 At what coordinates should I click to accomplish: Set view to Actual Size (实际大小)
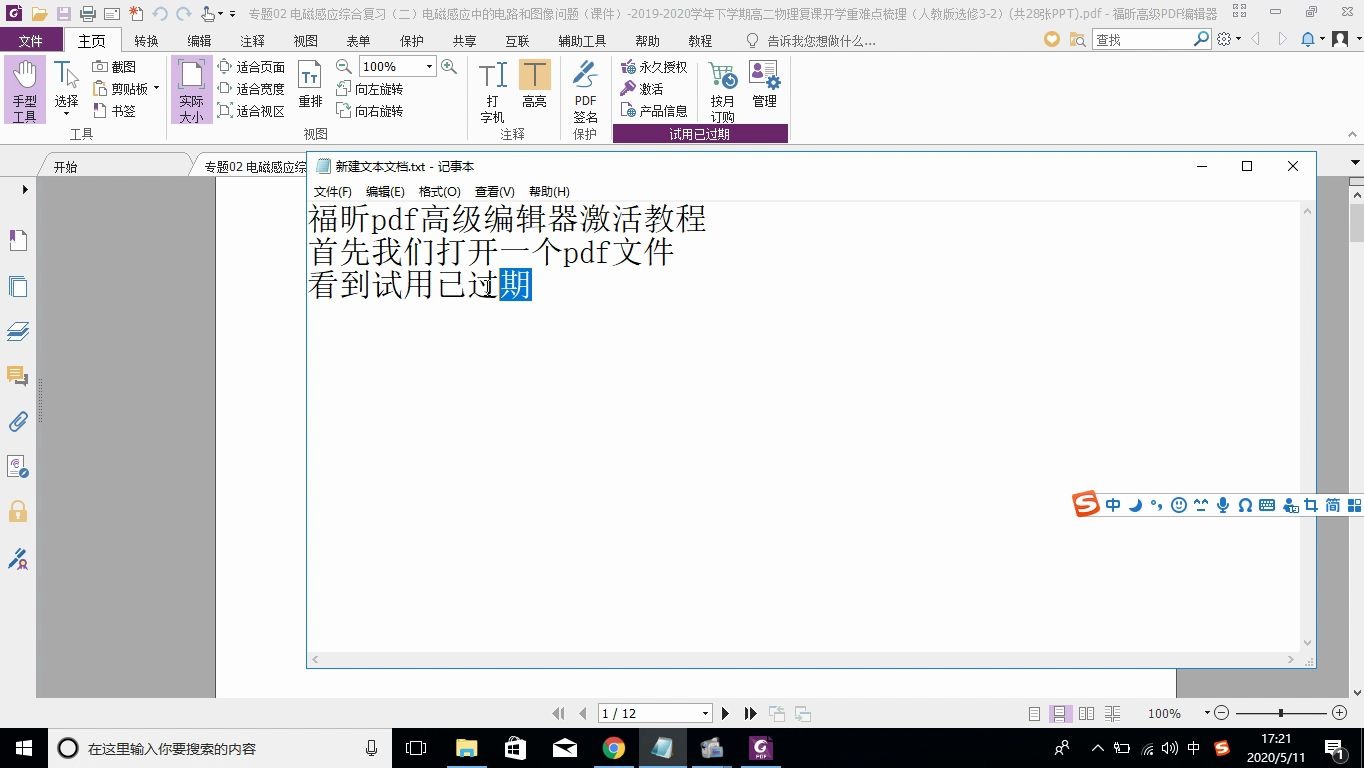(x=191, y=90)
